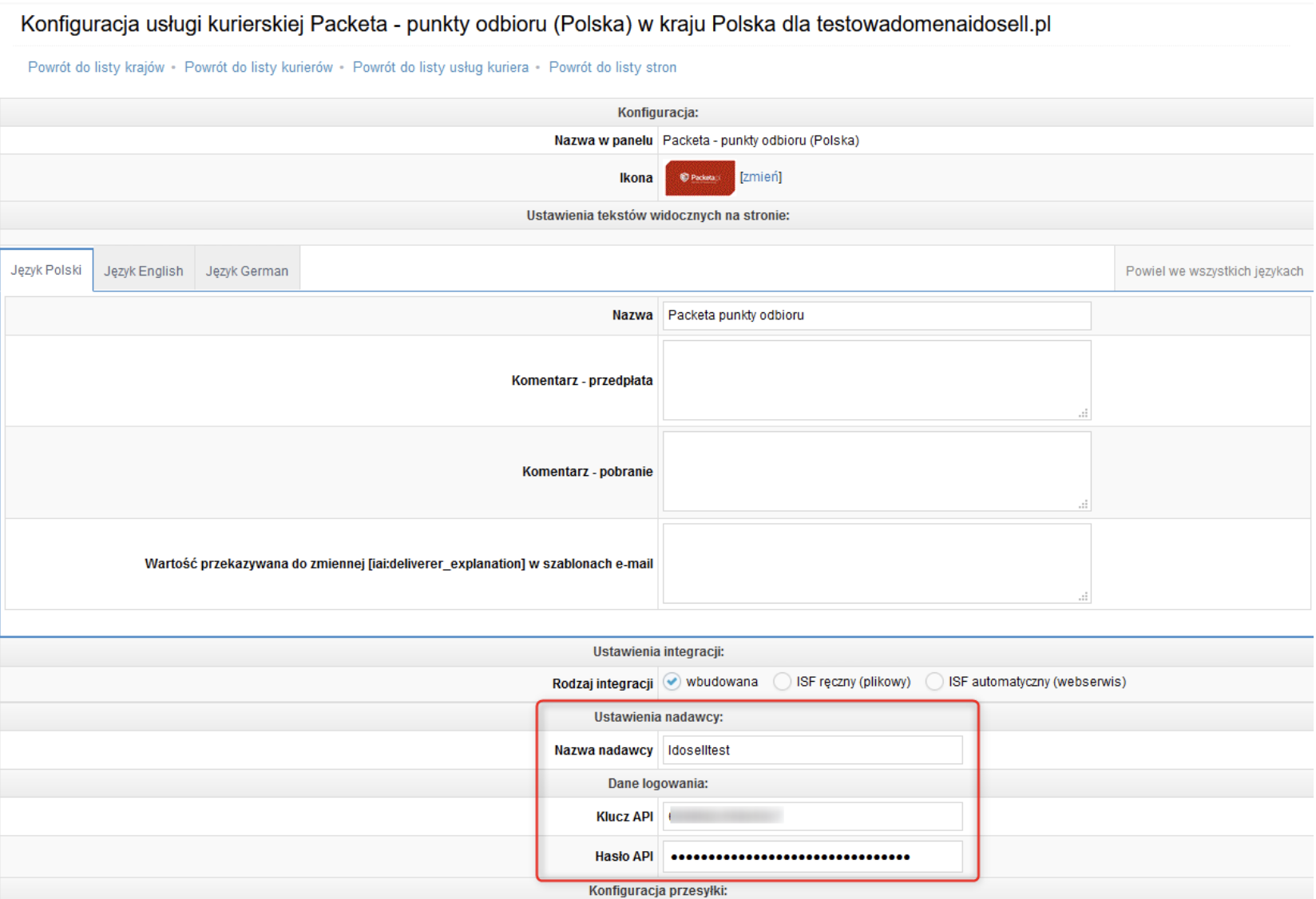Choose ISF automatyczny (webserwis) radio option
The height and width of the screenshot is (899, 1316).
point(934,682)
